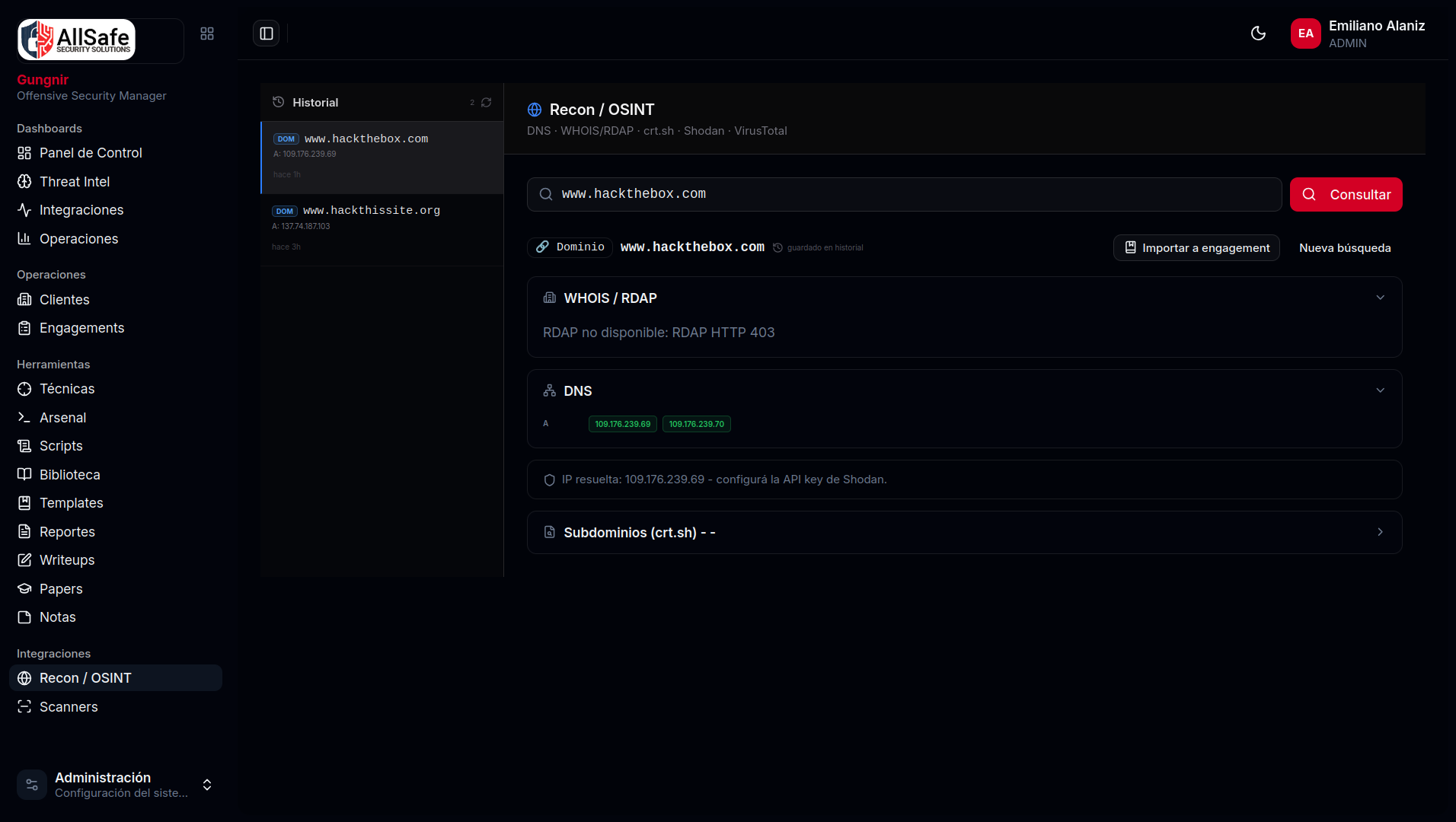The height and width of the screenshot is (822, 1456).
Task: Click the Reportes document icon
Action: [24, 532]
